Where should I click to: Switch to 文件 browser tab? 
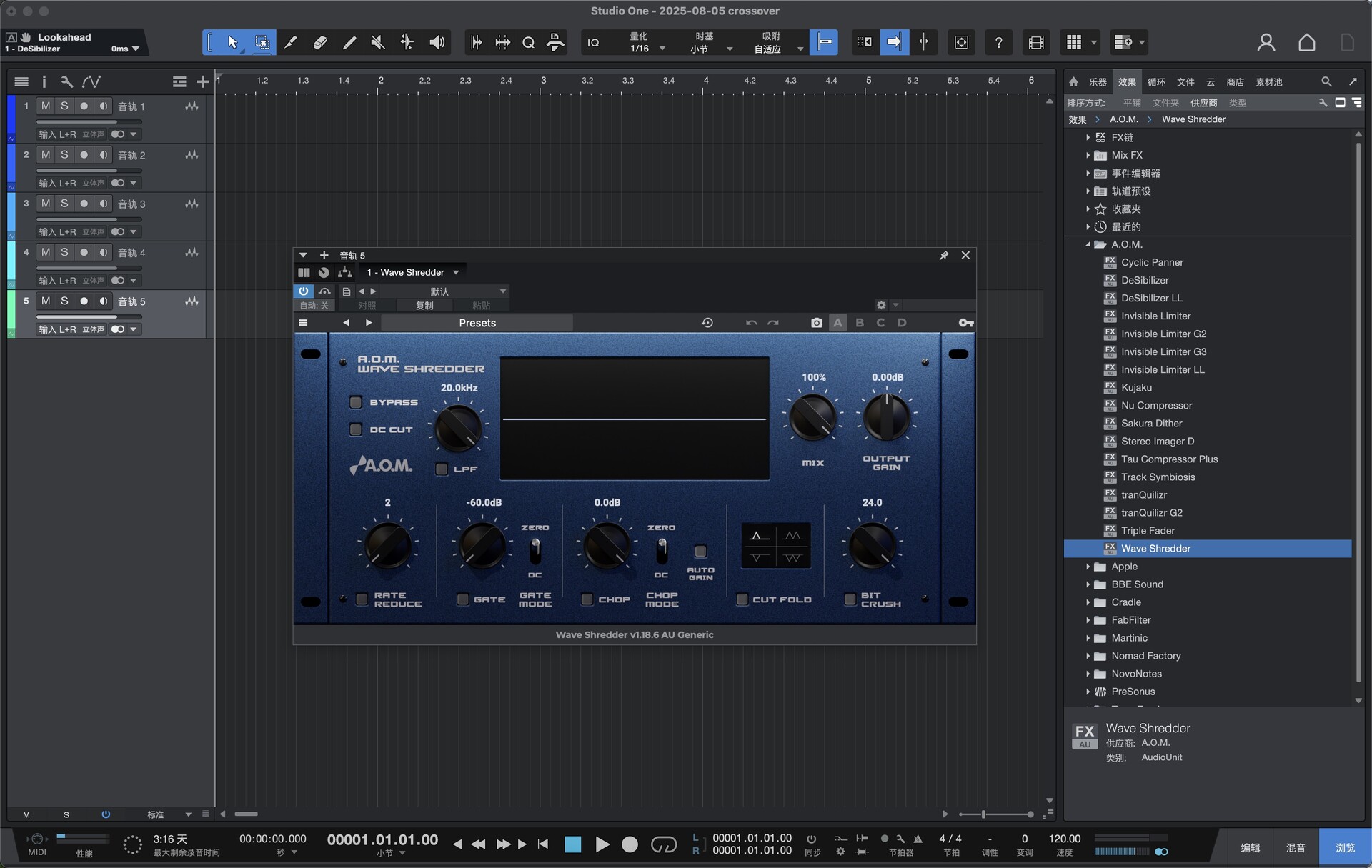tap(1185, 82)
